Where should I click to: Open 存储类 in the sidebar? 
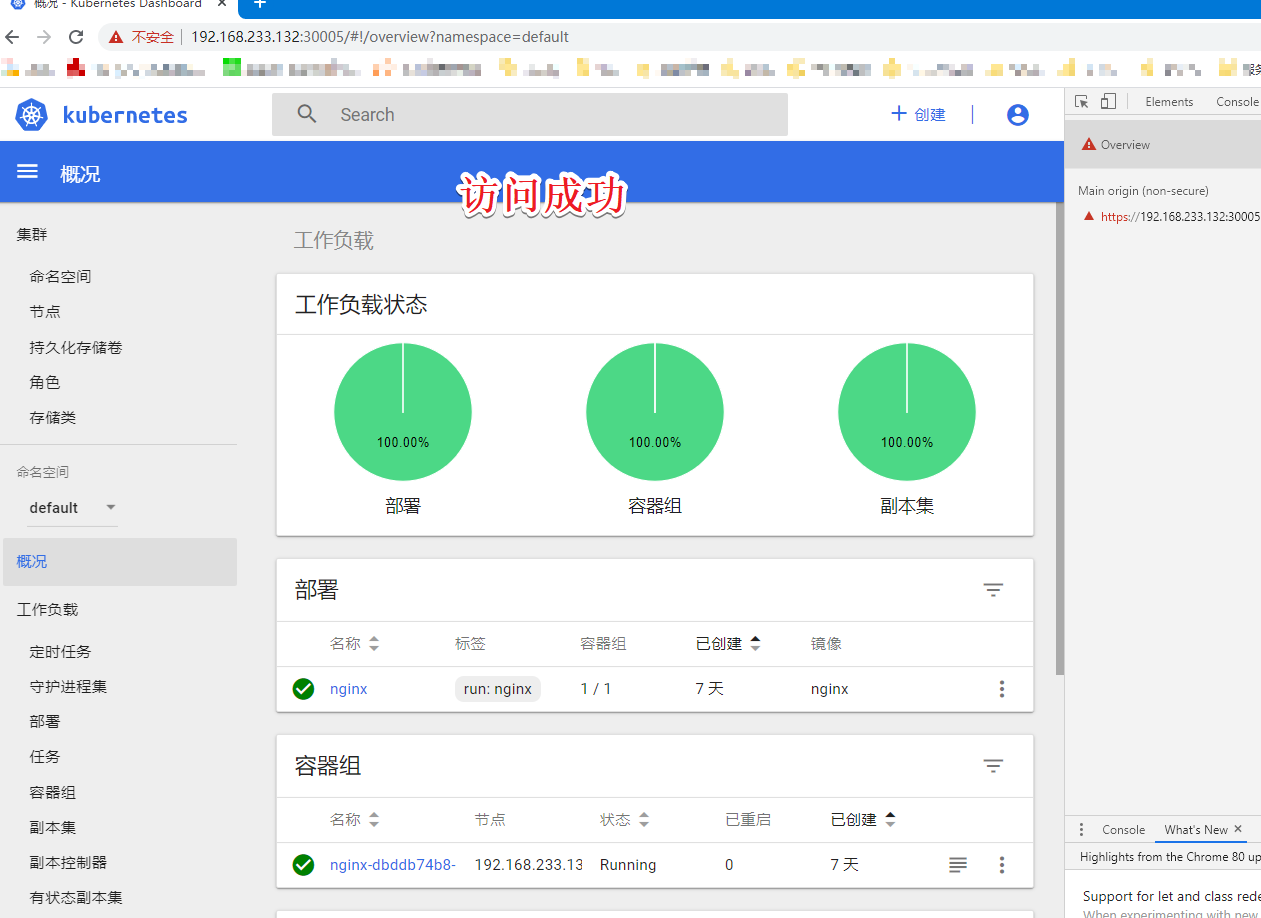pos(53,418)
